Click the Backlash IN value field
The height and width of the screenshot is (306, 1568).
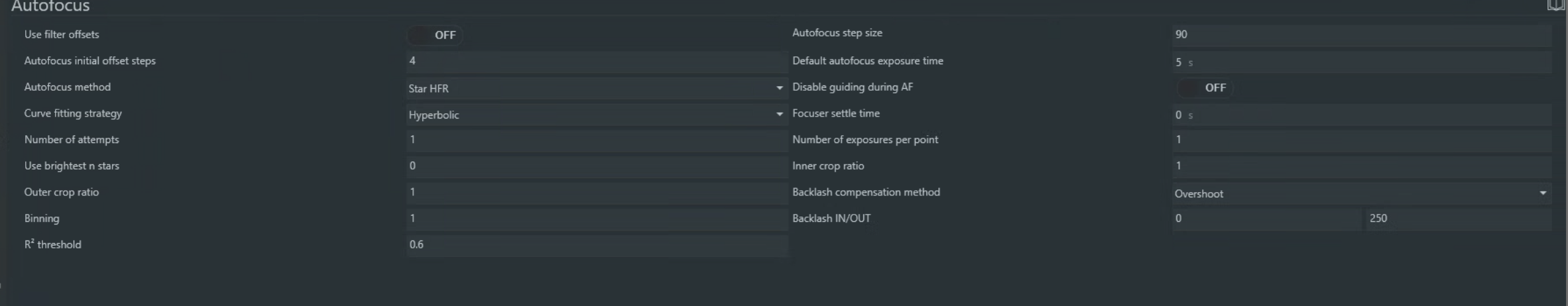(x=1266, y=219)
